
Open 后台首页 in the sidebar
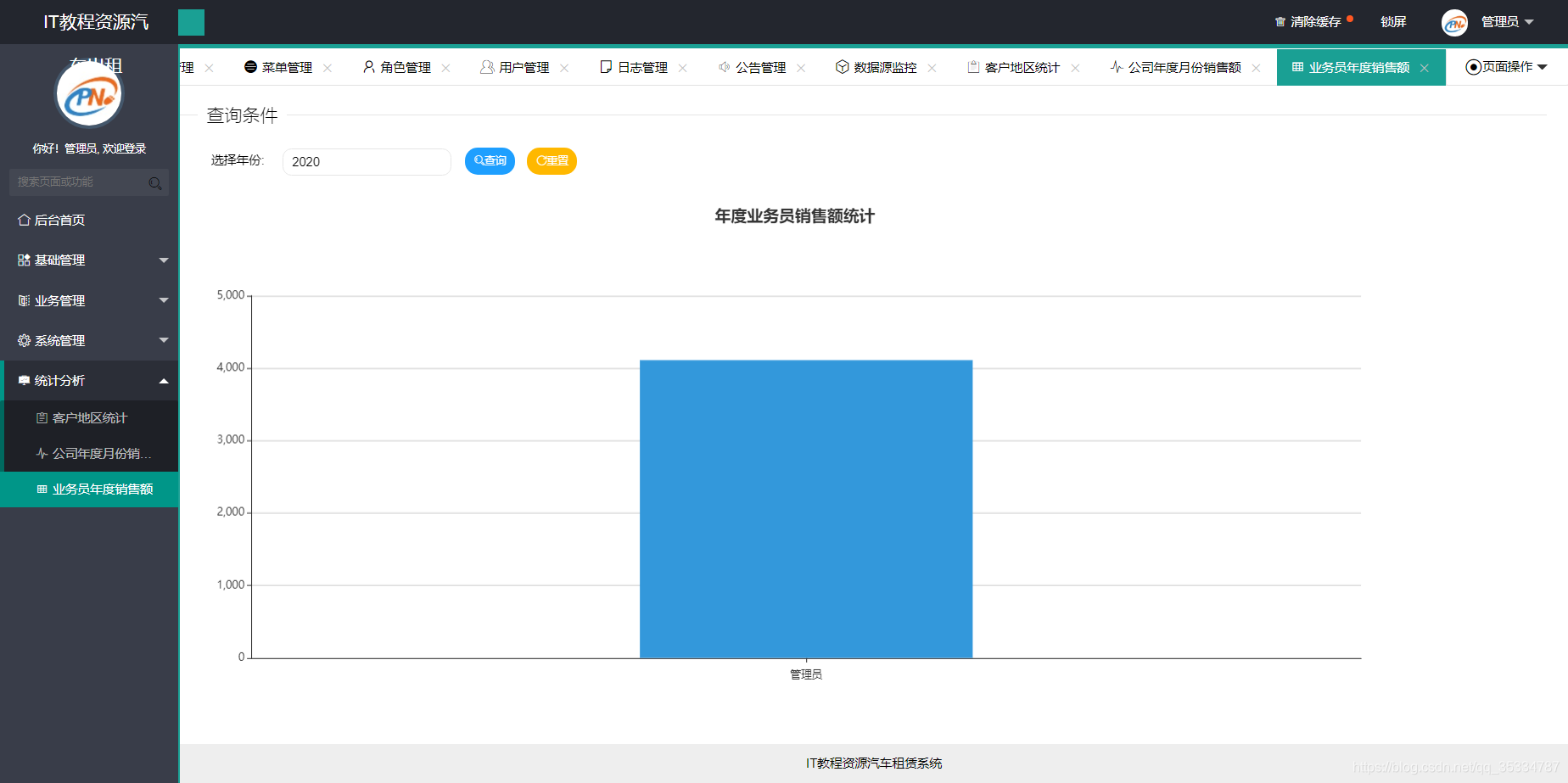pyautogui.click(x=89, y=220)
